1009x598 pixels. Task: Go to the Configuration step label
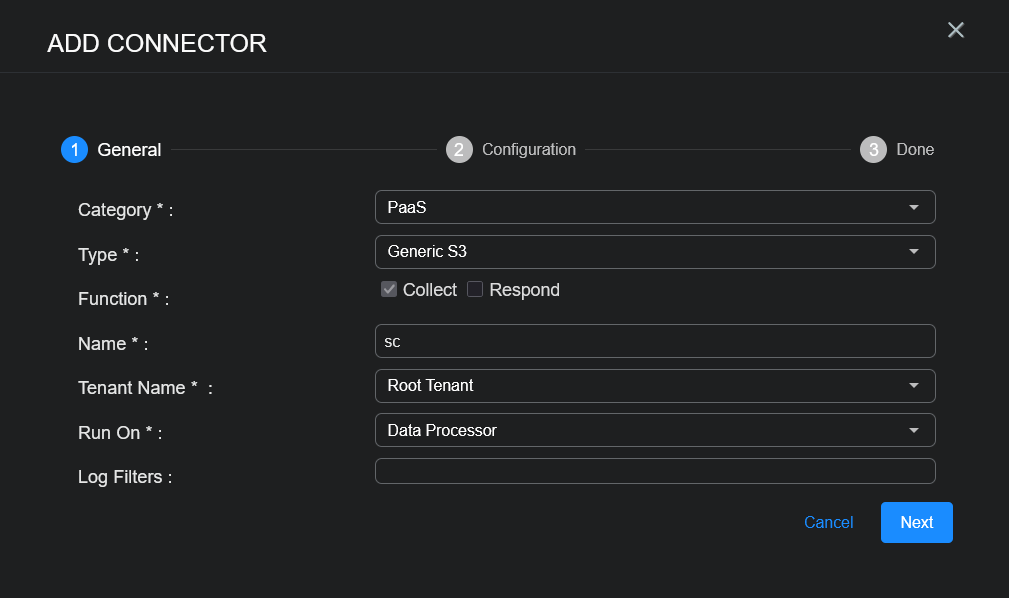[x=529, y=150]
